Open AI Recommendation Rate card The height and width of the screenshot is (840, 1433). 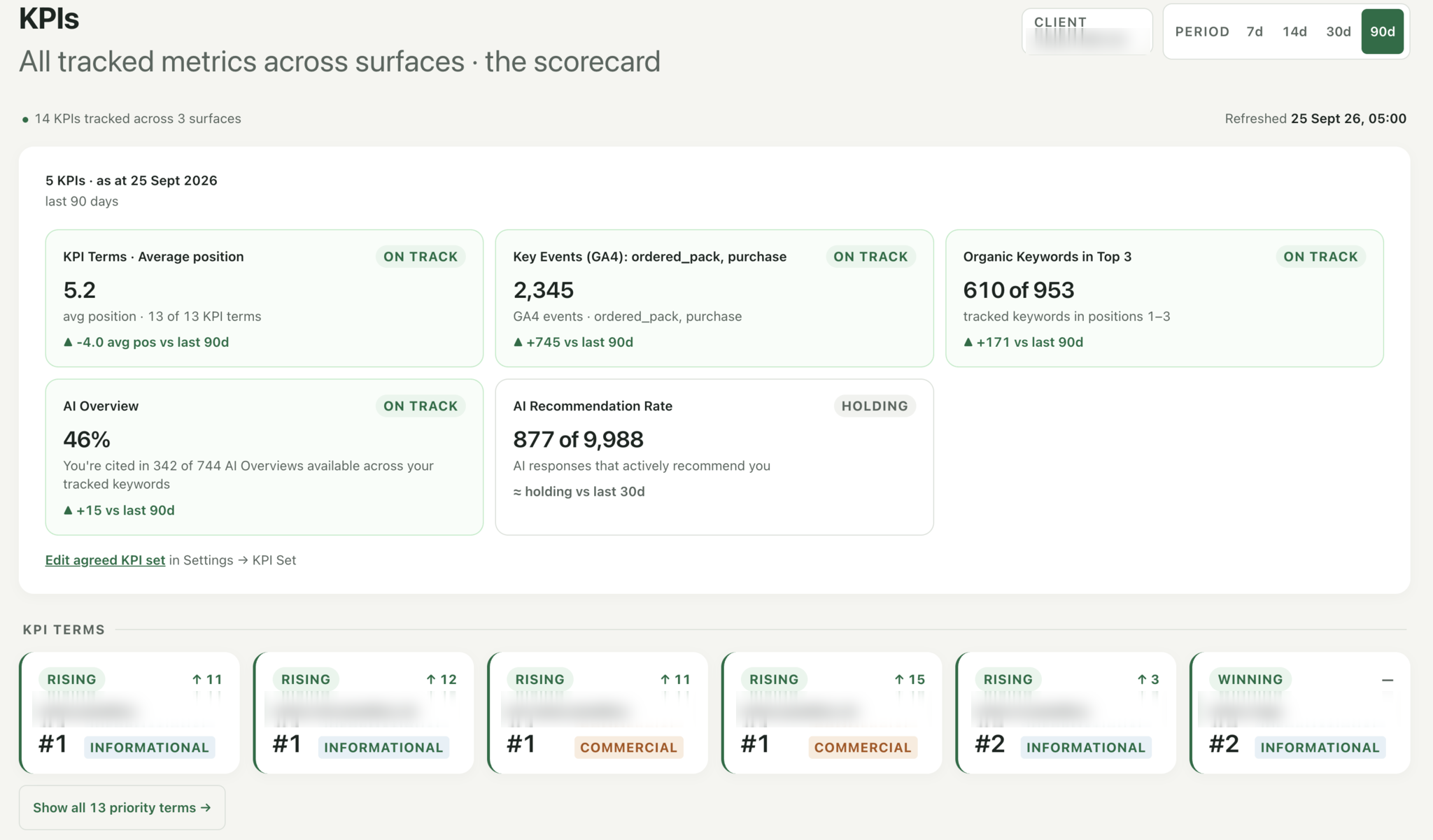[x=714, y=457]
